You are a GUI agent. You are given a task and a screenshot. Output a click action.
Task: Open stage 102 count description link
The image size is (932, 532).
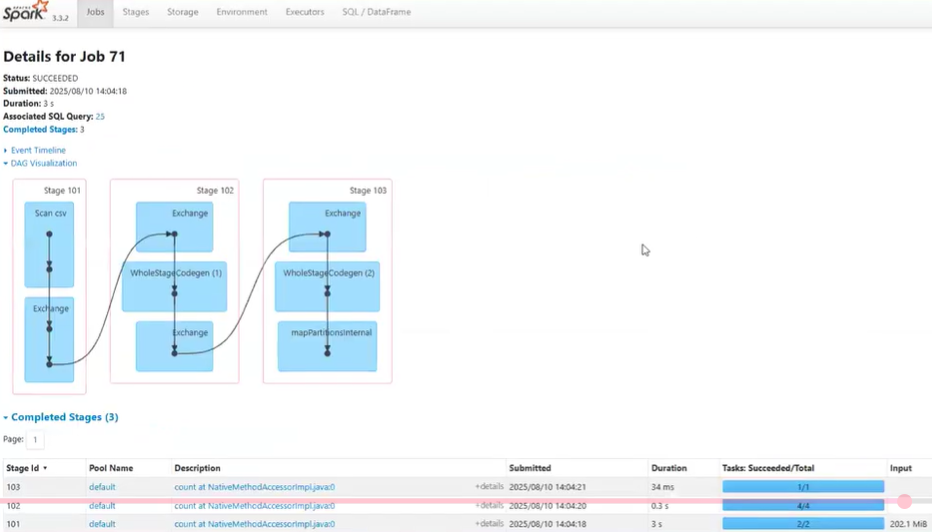click(254, 506)
